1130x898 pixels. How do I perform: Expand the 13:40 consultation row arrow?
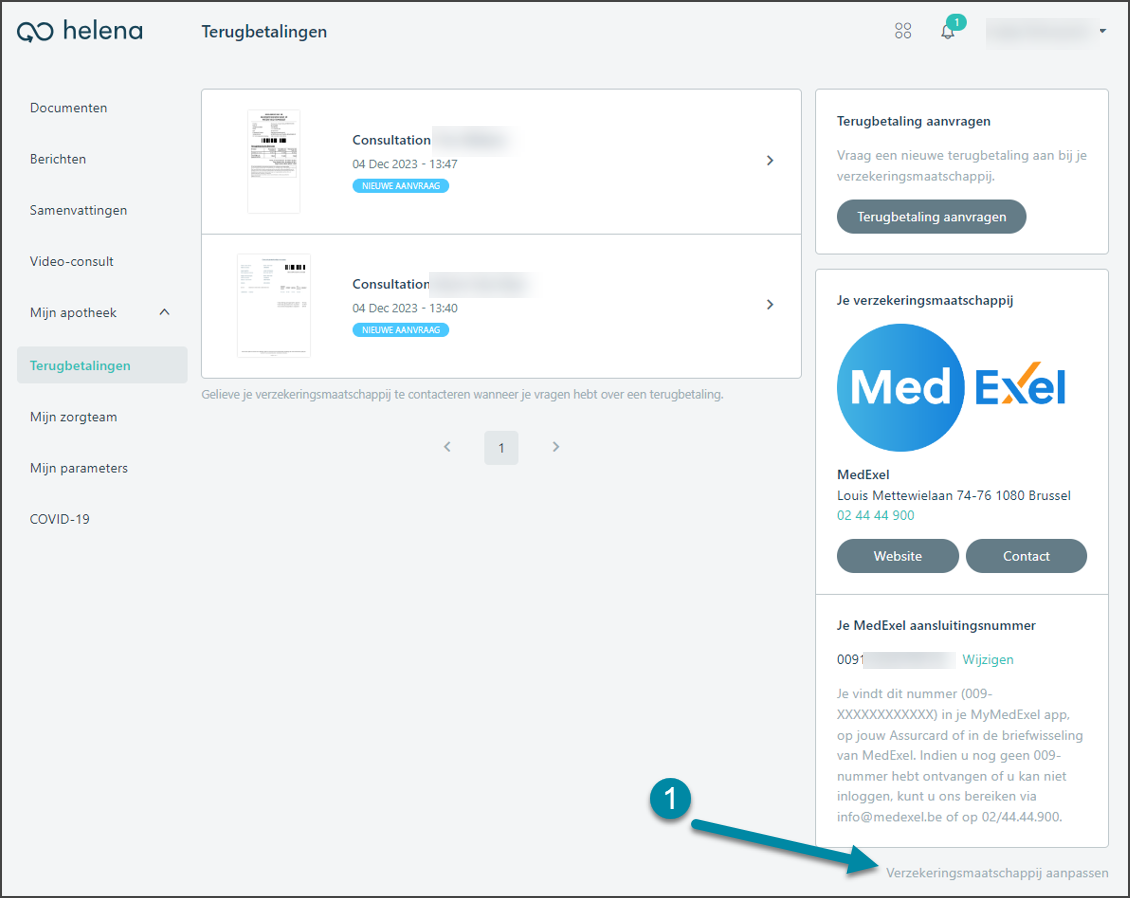point(770,305)
